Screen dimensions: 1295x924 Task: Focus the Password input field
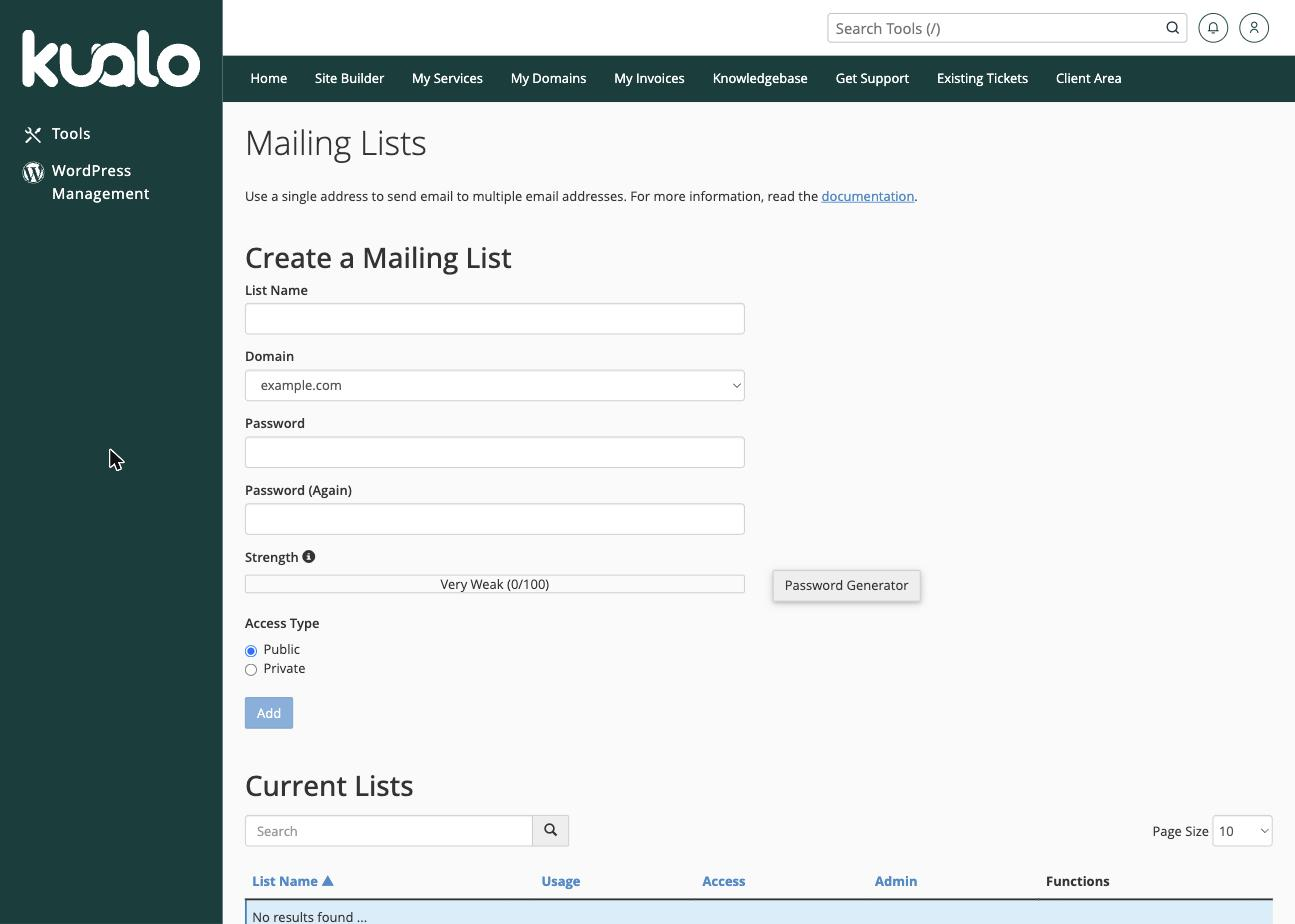tap(495, 452)
